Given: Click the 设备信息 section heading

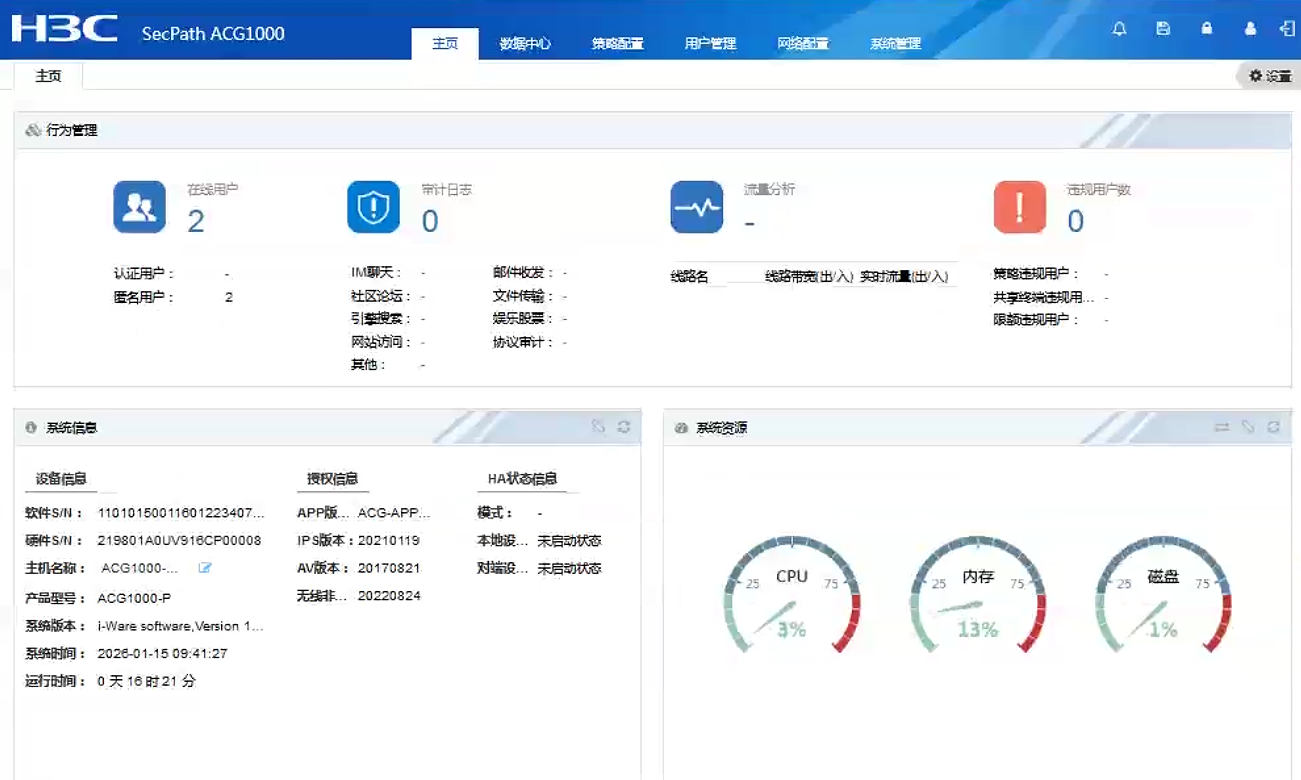Looking at the screenshot, I should coord(61,479).
